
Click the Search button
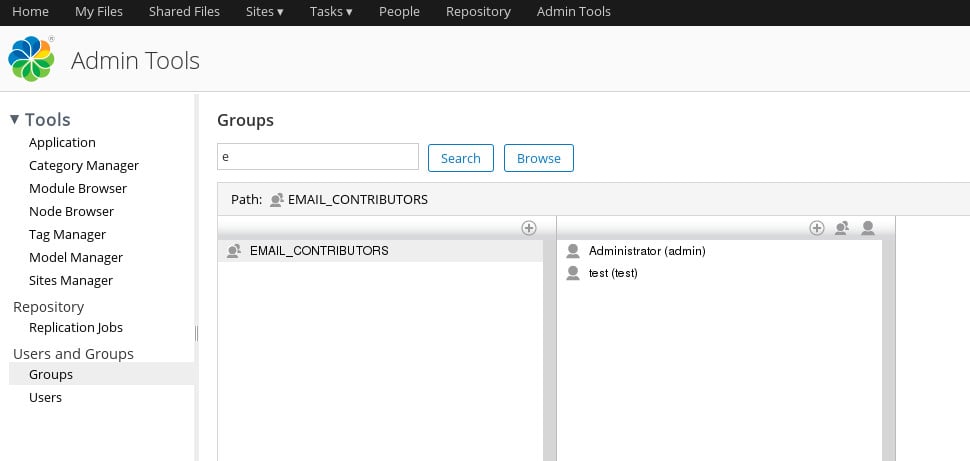pyautogui.click(x=461, y=158)
